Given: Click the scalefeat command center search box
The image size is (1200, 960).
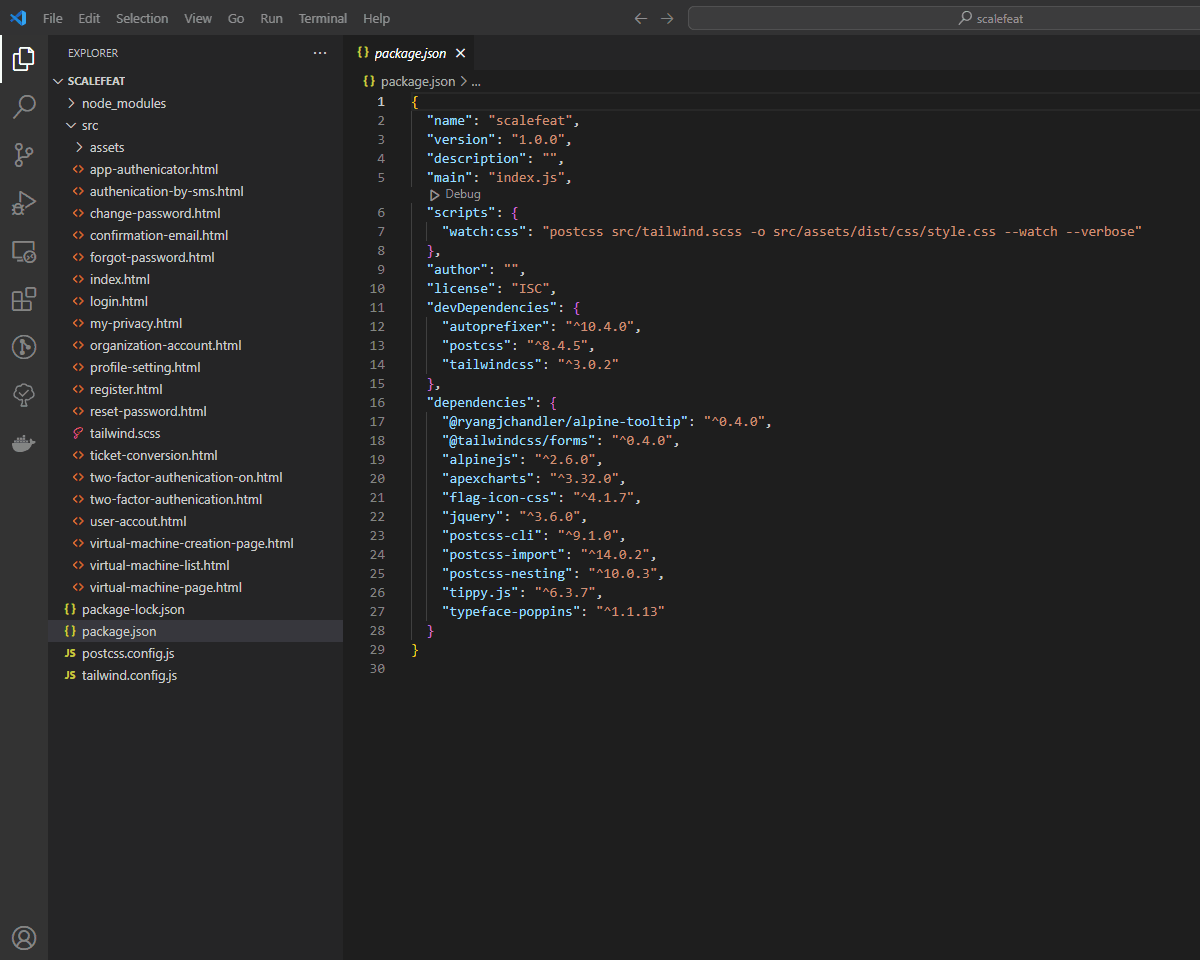Looking at the screenshot, I should 990,18.
